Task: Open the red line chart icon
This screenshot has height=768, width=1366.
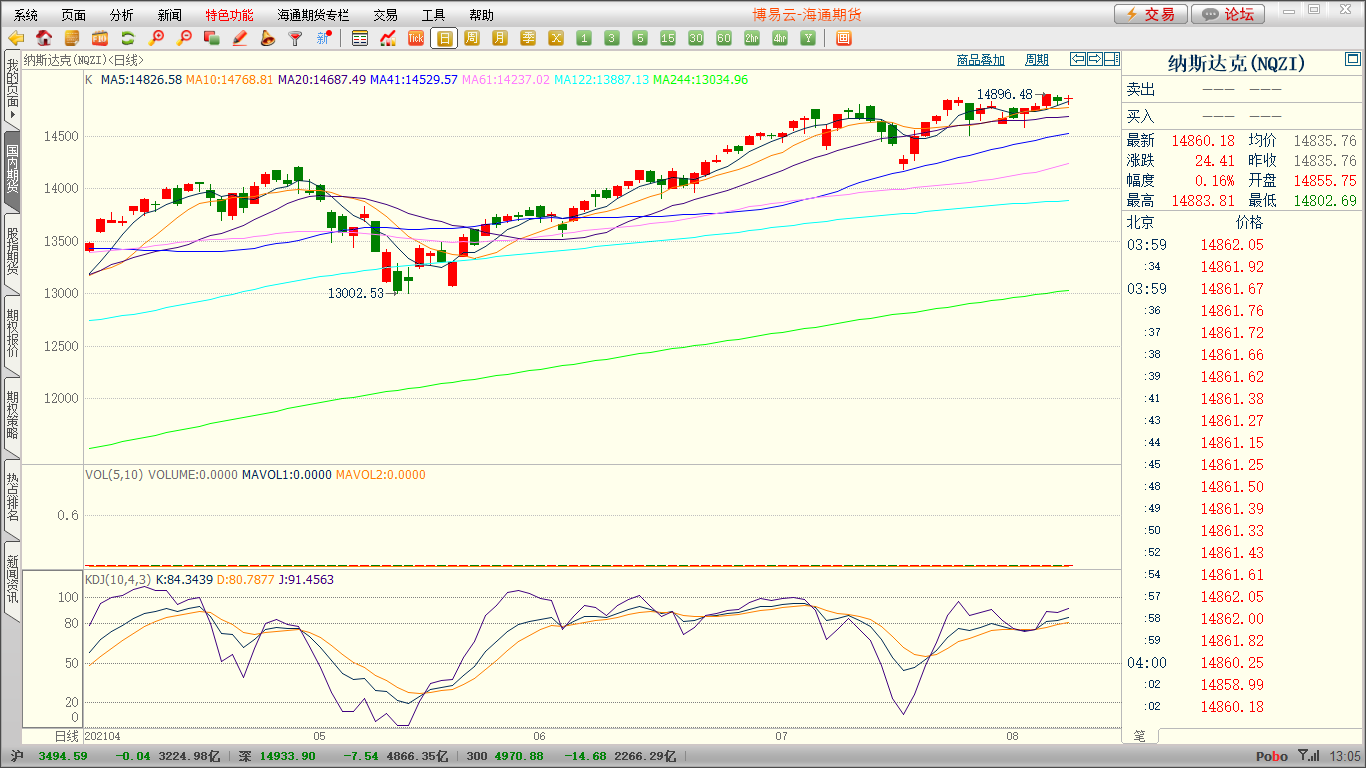Action: pos(388,38)
